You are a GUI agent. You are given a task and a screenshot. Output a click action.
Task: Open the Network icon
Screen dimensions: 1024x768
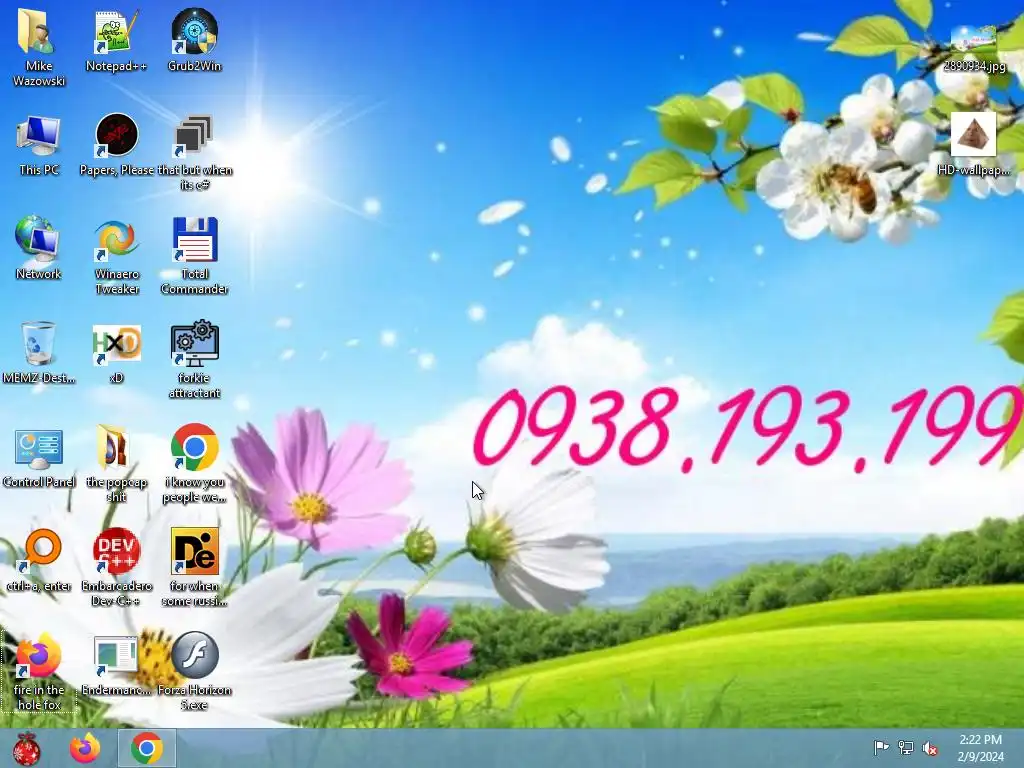[39, 248]
